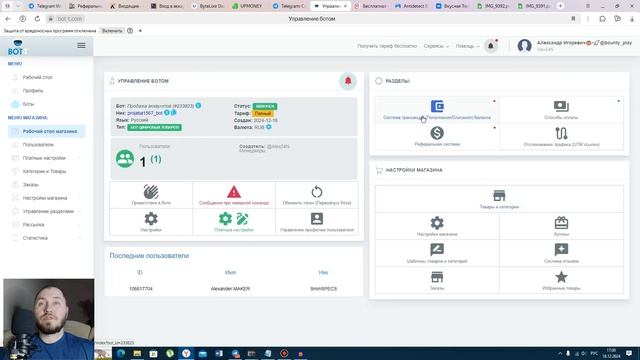Click the get free tariff link

click(387, 46)
